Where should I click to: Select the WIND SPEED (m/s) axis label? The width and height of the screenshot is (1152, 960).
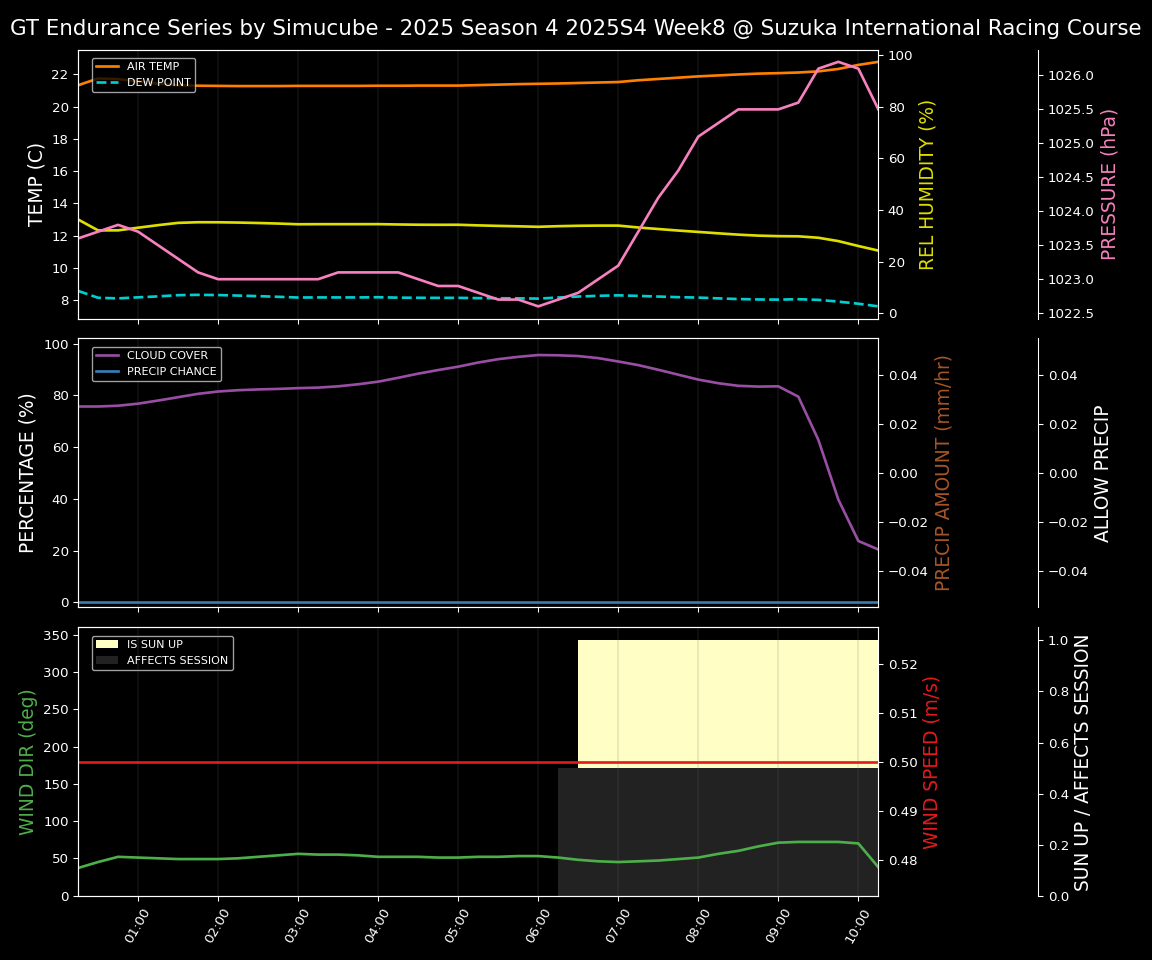(931, 761)
